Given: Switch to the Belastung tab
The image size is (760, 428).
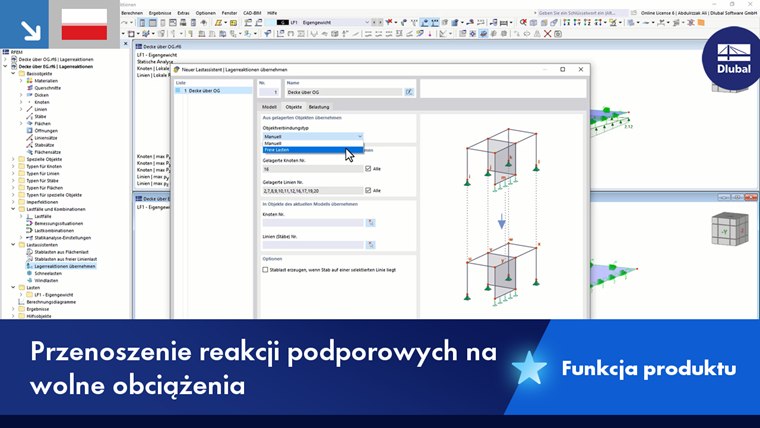Looking at the screenshot, I should click(319, 107).
